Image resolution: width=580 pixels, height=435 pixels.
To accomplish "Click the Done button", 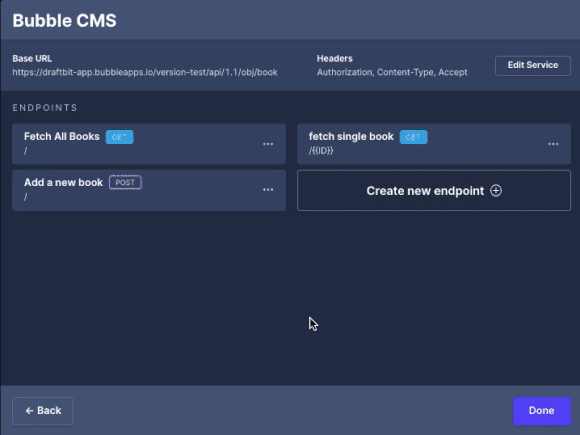I will (542, 411).
